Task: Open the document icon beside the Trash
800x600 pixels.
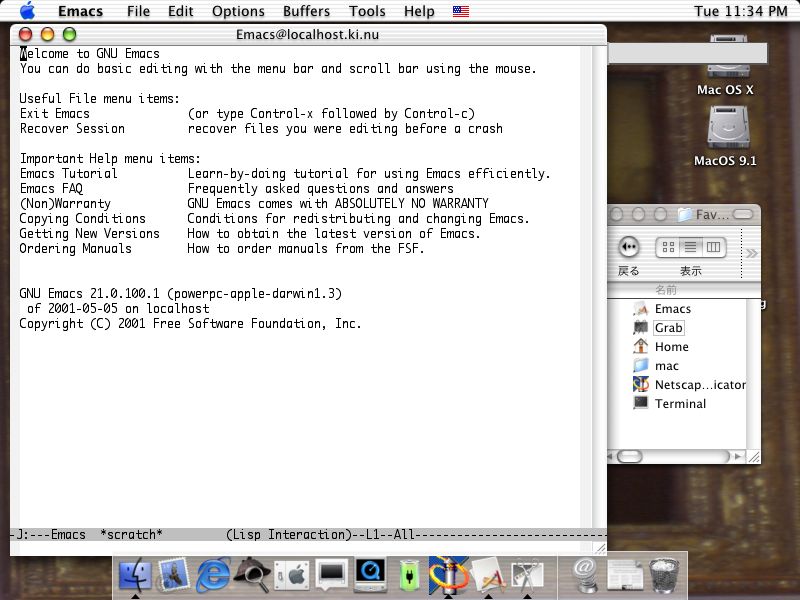Action: [x=625, y=576]
